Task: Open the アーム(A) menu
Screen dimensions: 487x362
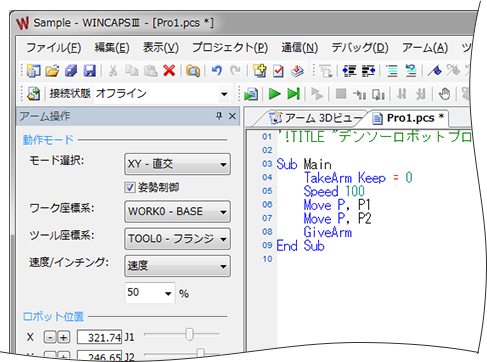Action: [x=425, y=48]
